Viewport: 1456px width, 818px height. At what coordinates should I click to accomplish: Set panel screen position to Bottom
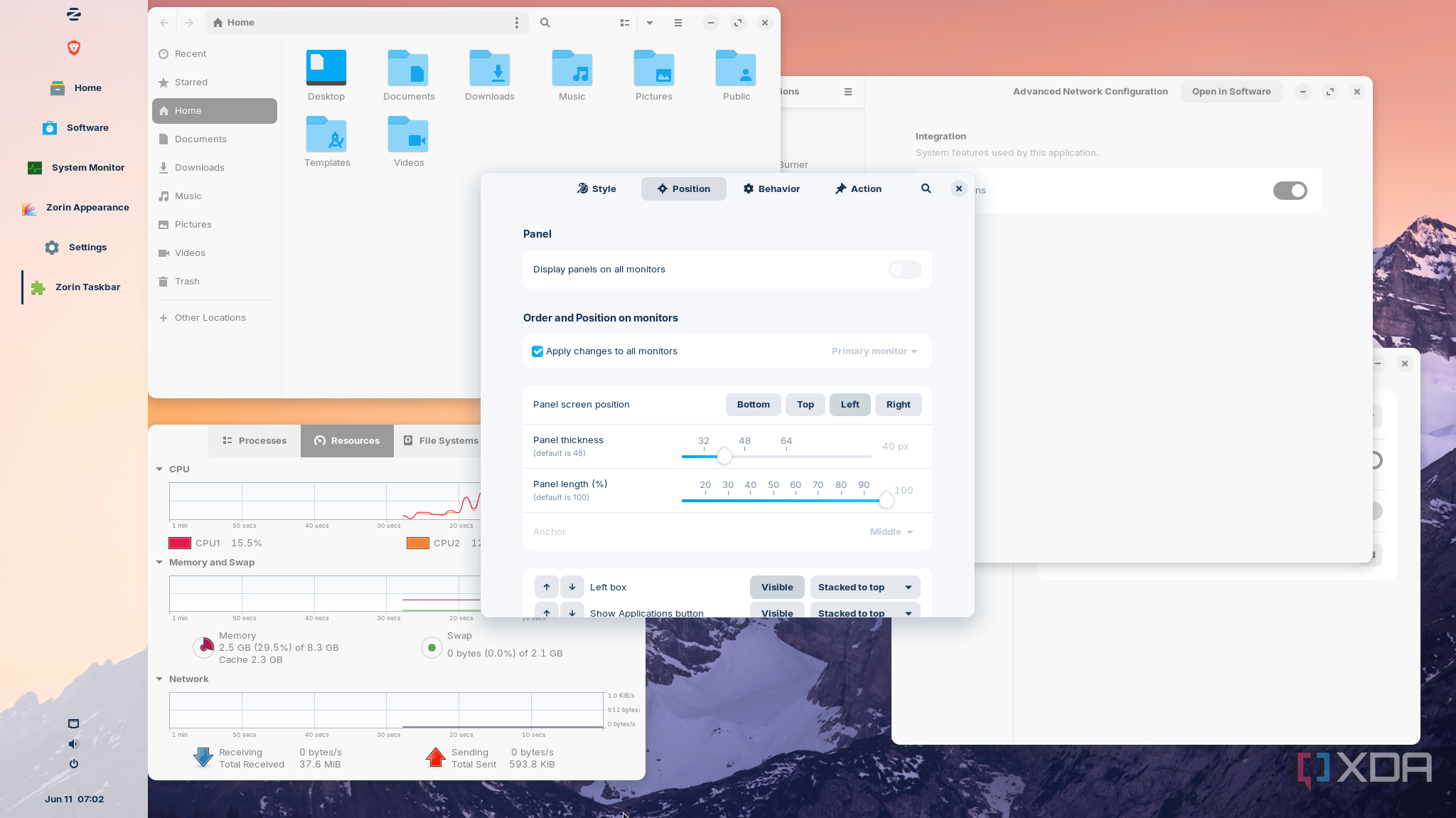[x=753, y=405]
